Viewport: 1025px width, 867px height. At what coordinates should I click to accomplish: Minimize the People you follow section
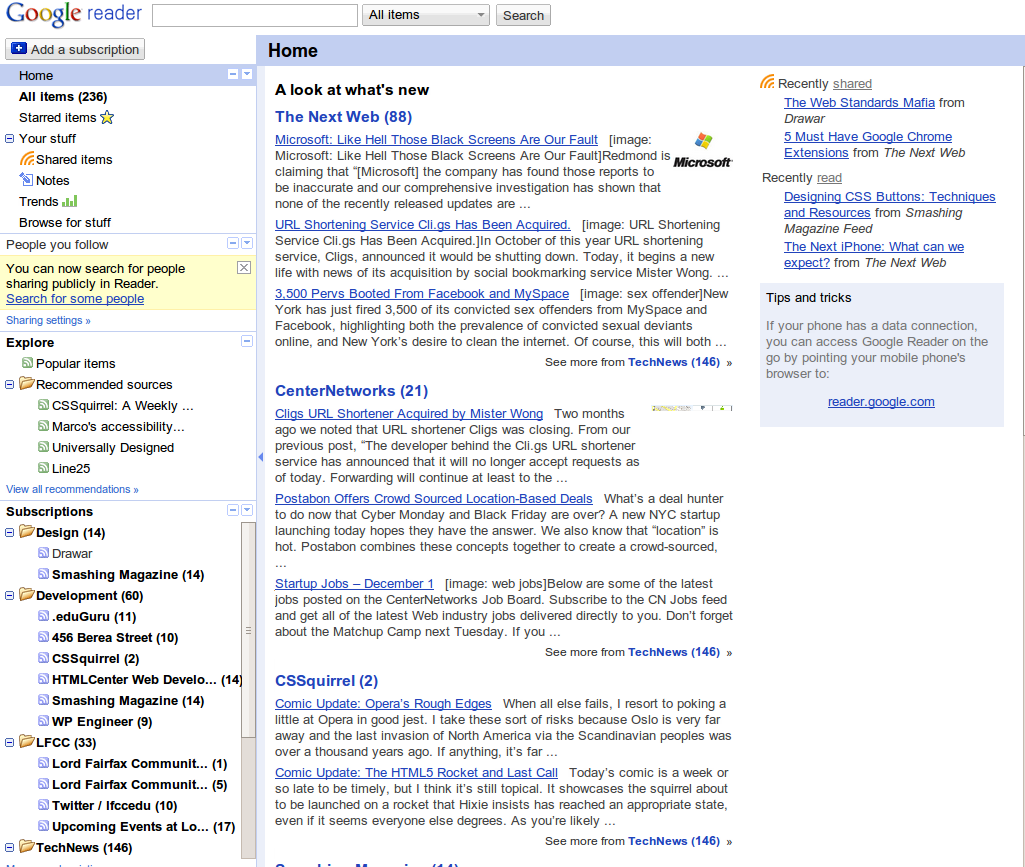[233, 244]
